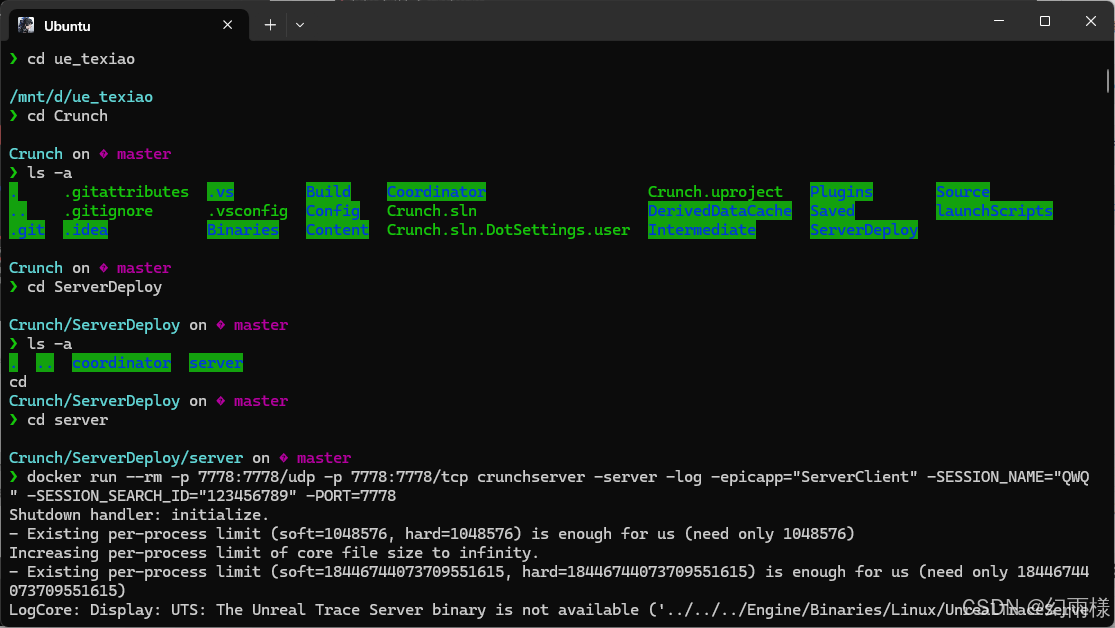This screenshot has height=628, width=1115.
Task: Click the 'cd server' command line
Action: 68,420
